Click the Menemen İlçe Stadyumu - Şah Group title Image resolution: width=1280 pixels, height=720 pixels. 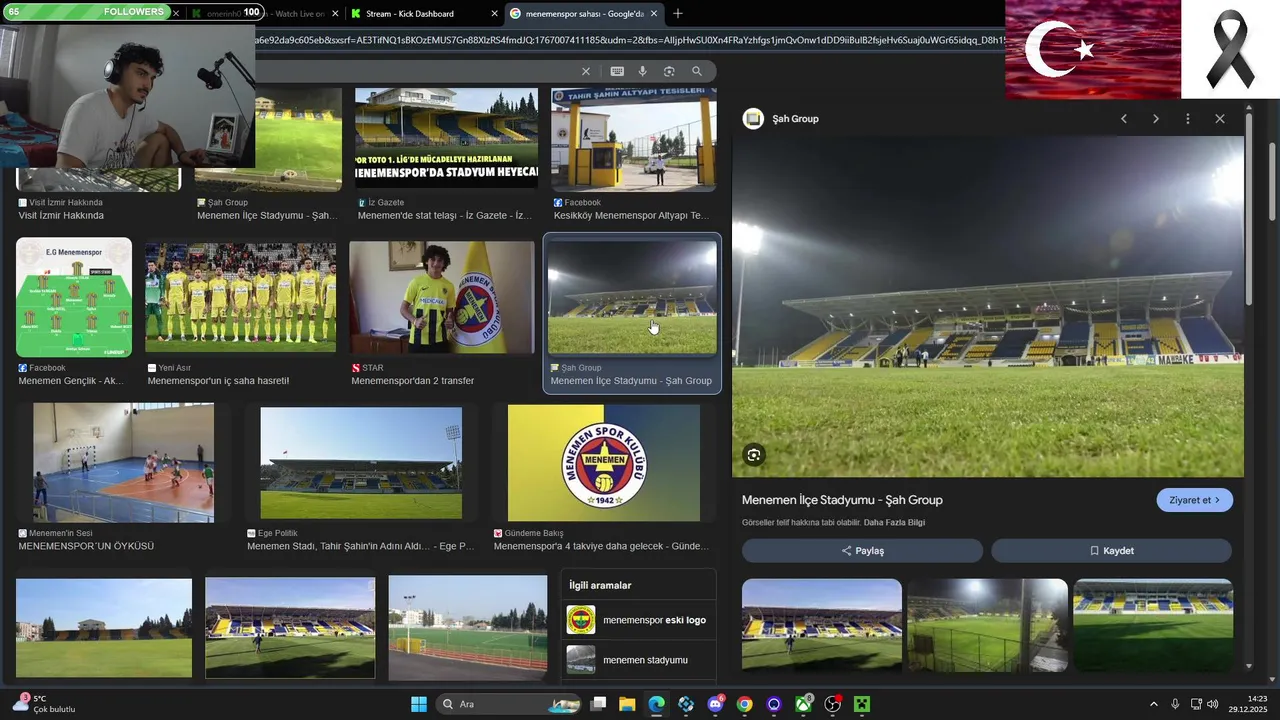(842, 500)
